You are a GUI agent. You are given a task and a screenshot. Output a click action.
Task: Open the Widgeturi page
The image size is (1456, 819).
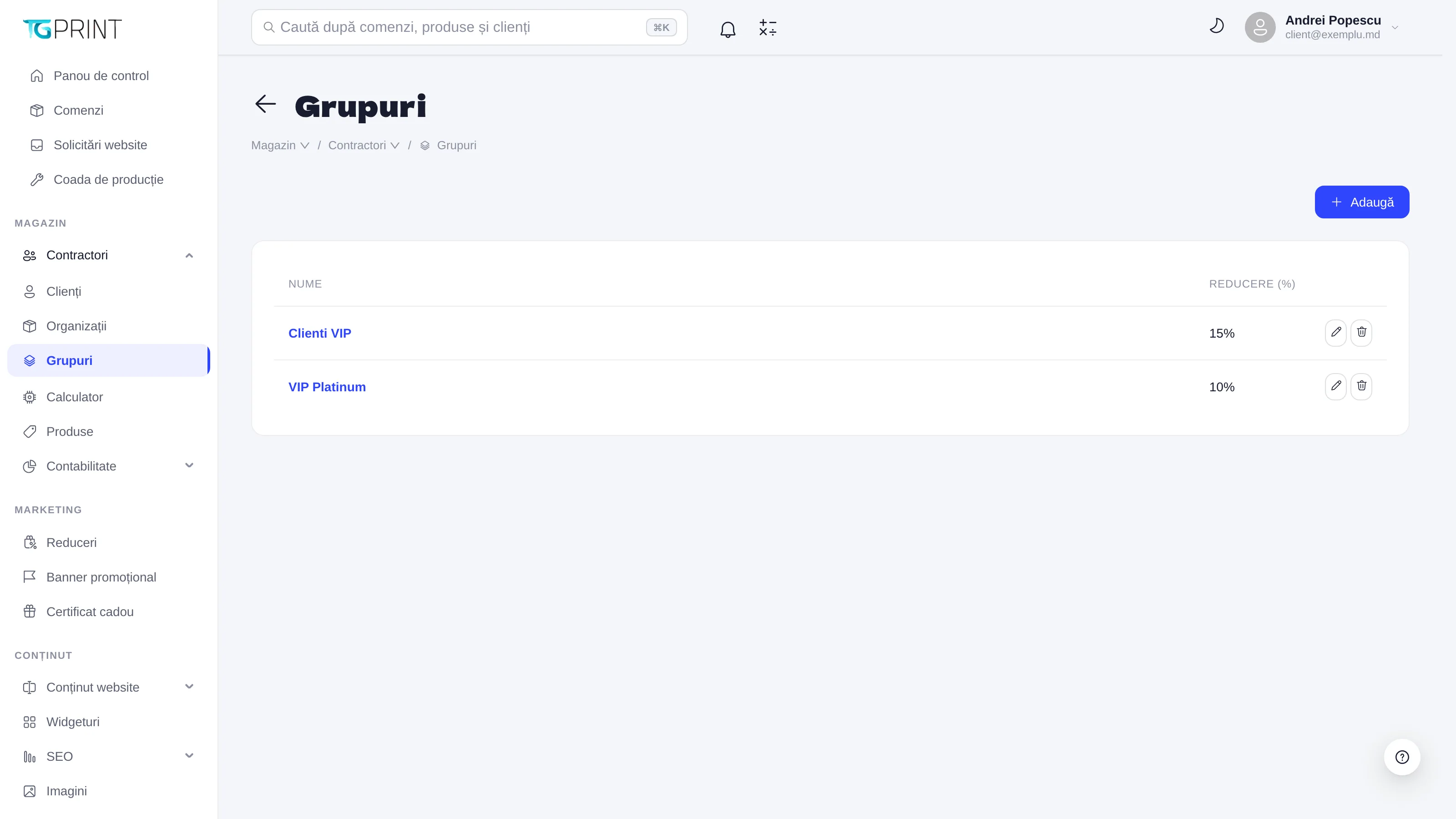point(109,722)
